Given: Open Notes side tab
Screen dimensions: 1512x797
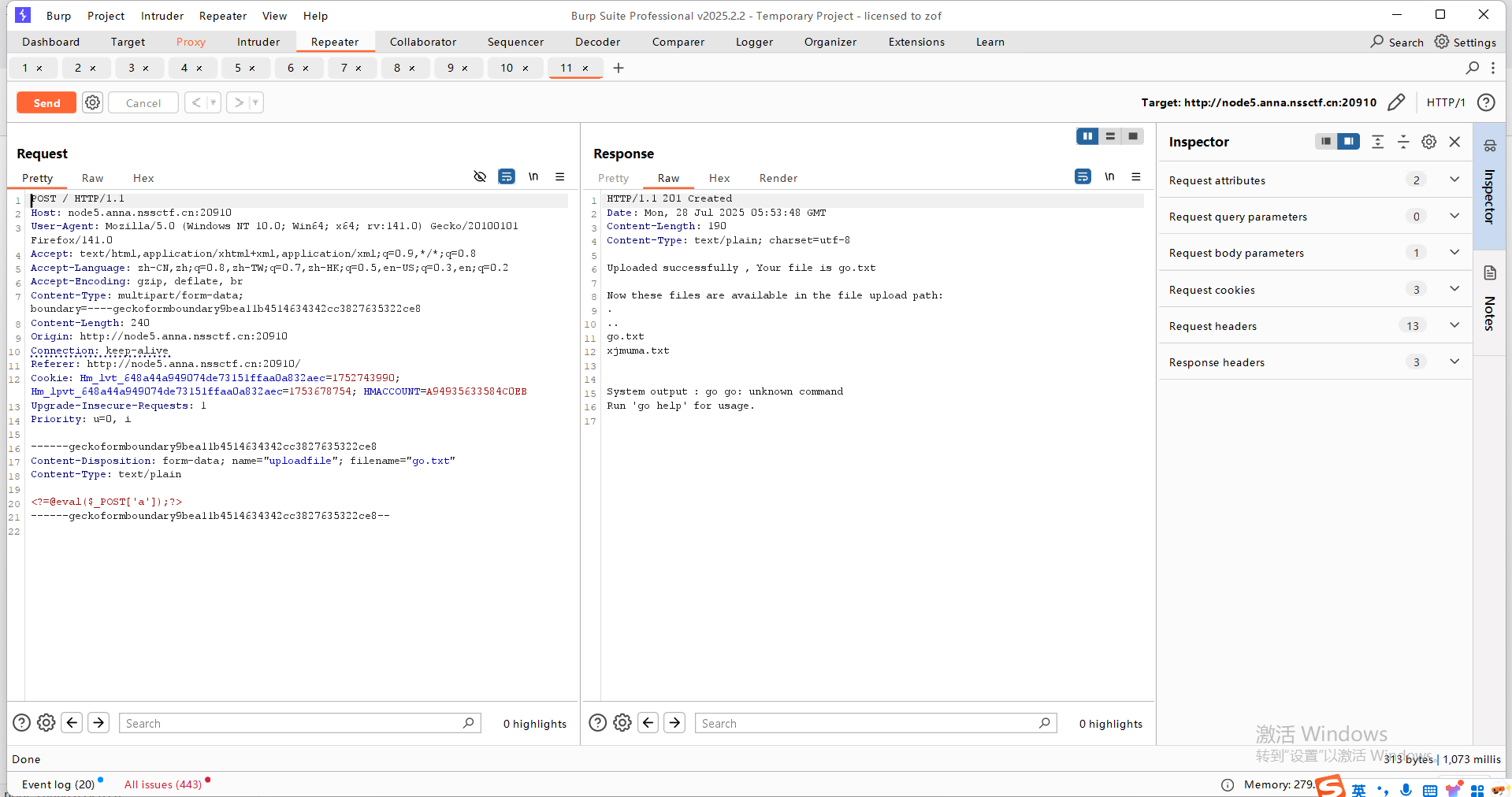Looking at the screenshot, I should pyautogui.click(x=1489, y=303).
